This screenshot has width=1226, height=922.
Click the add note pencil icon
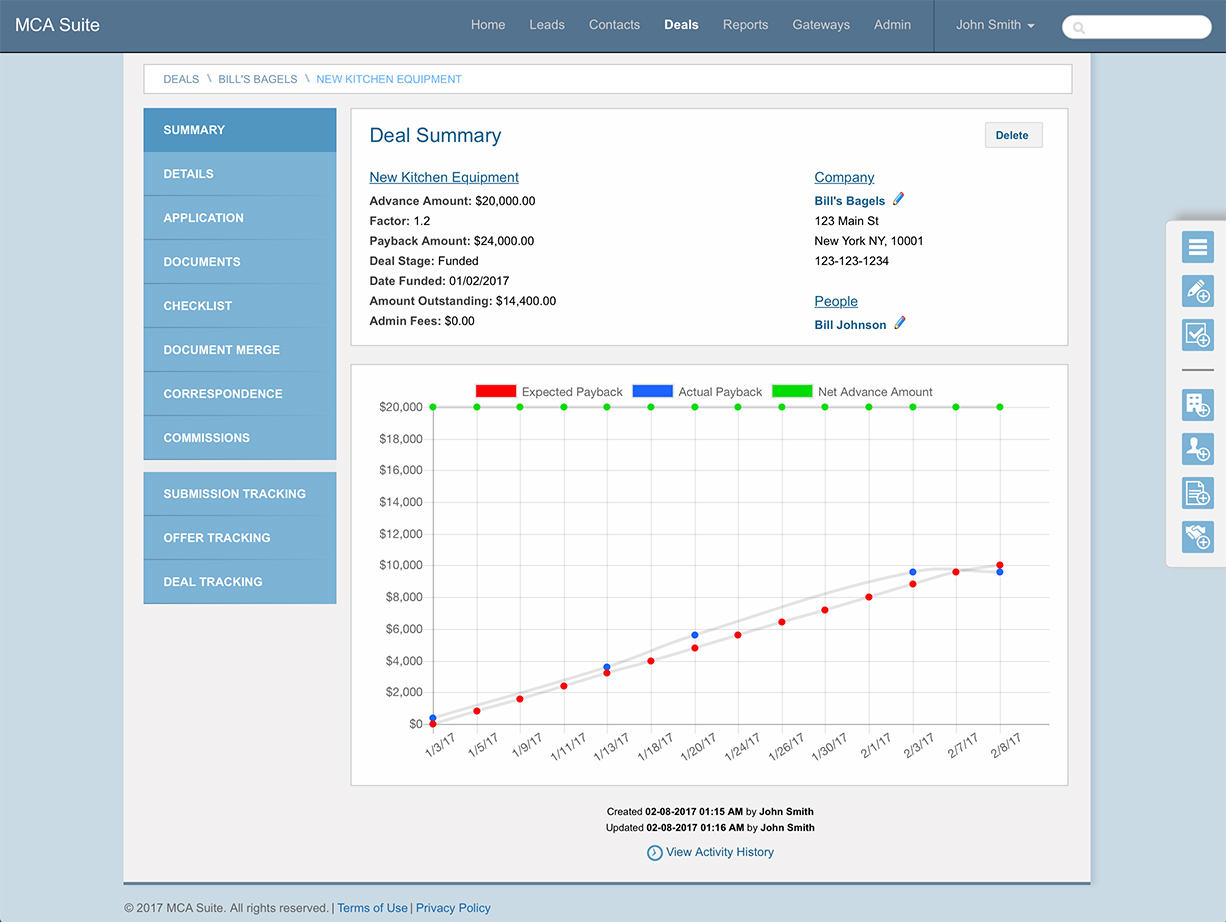1197,291
